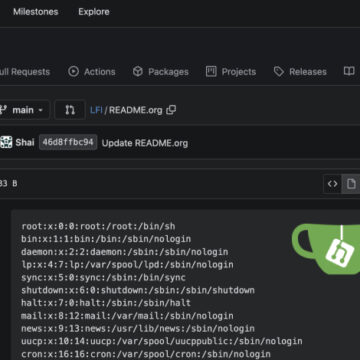Click the Projects board icon
The height and width of the screenshot is (360, 360).
(x=211, y=71)
